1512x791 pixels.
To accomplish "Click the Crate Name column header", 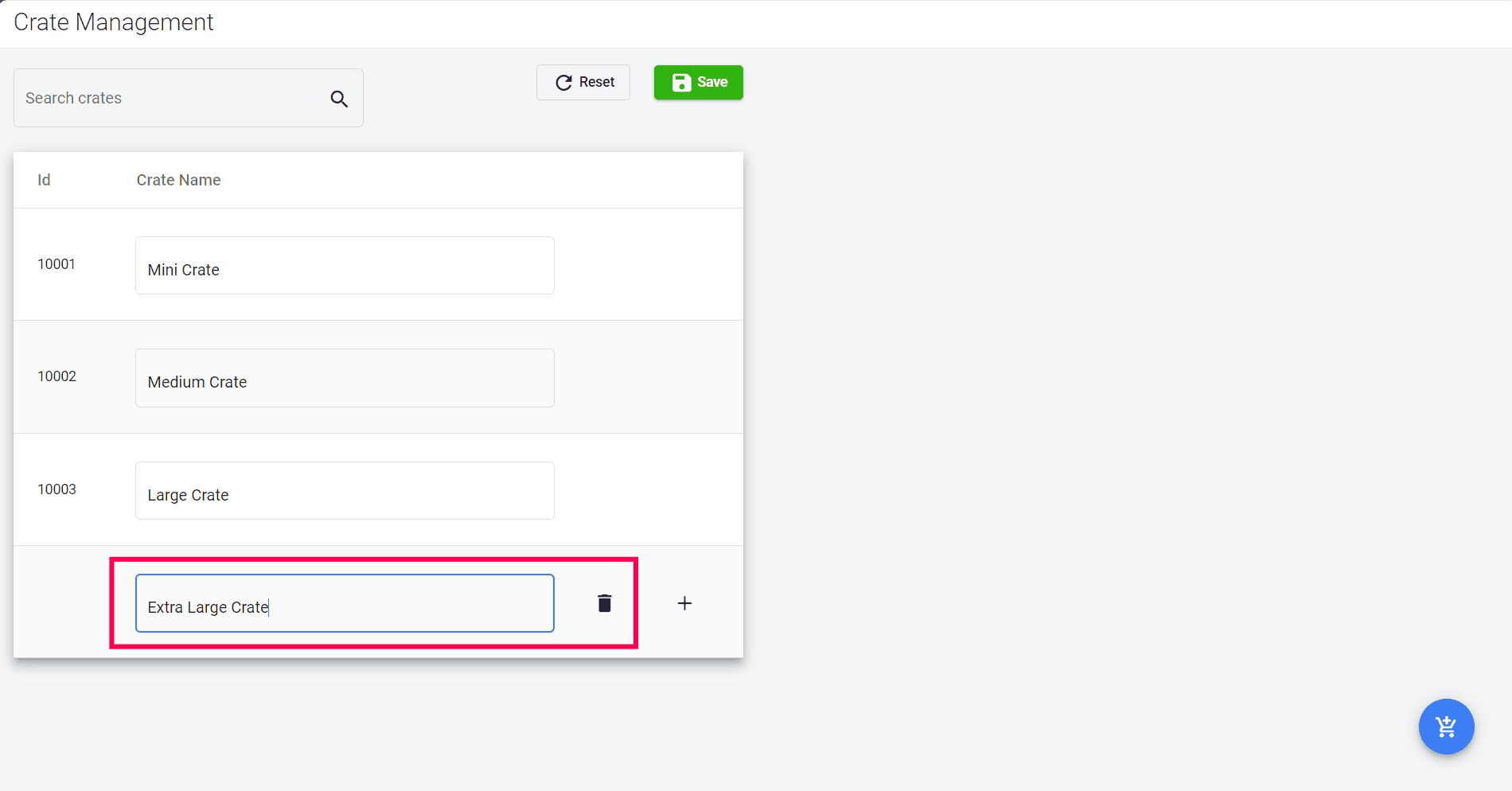I will [x=178, y=181].
